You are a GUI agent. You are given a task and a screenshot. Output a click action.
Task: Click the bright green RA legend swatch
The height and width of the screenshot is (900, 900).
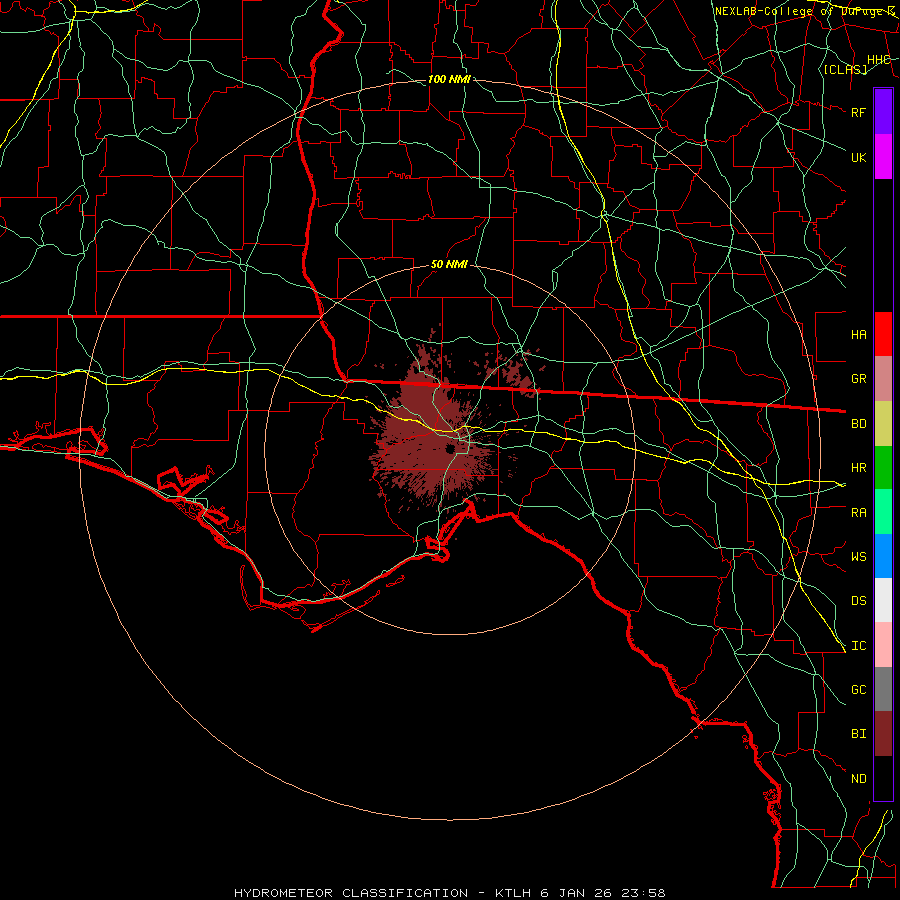click(x=883, y=512)
